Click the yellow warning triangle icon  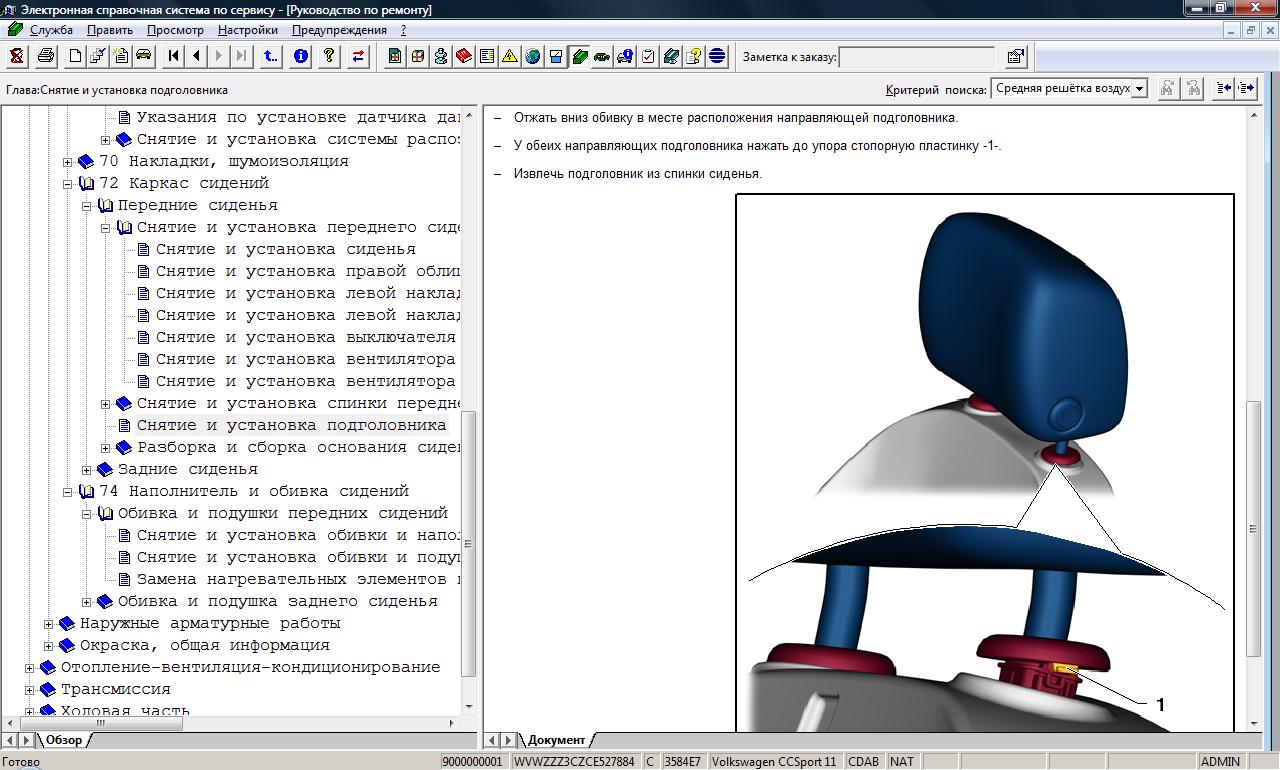[510, 57]
